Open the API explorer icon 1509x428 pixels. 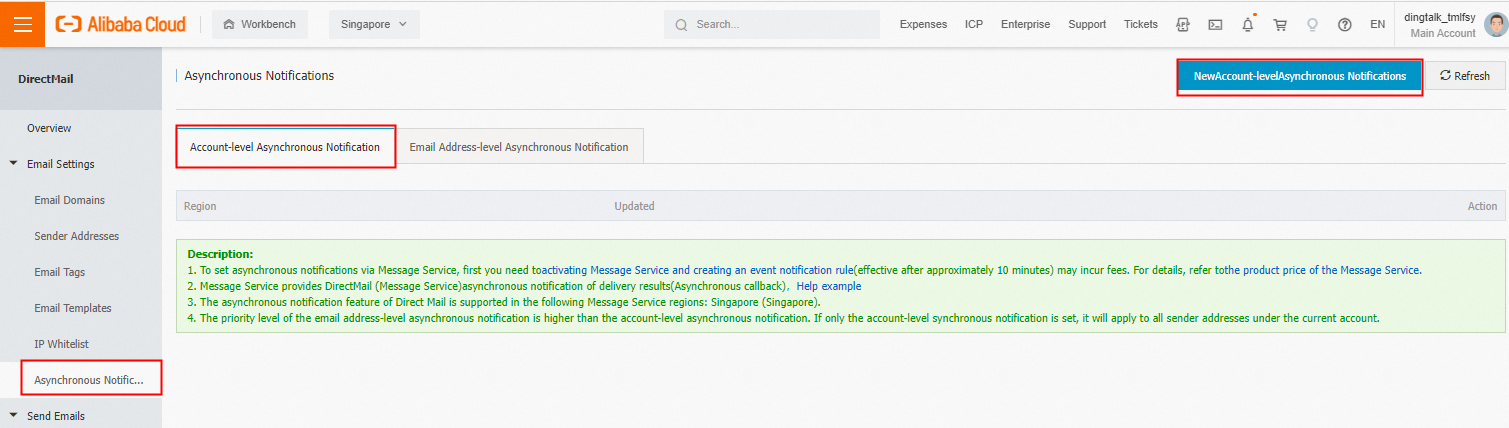(x=1183, y=24)
